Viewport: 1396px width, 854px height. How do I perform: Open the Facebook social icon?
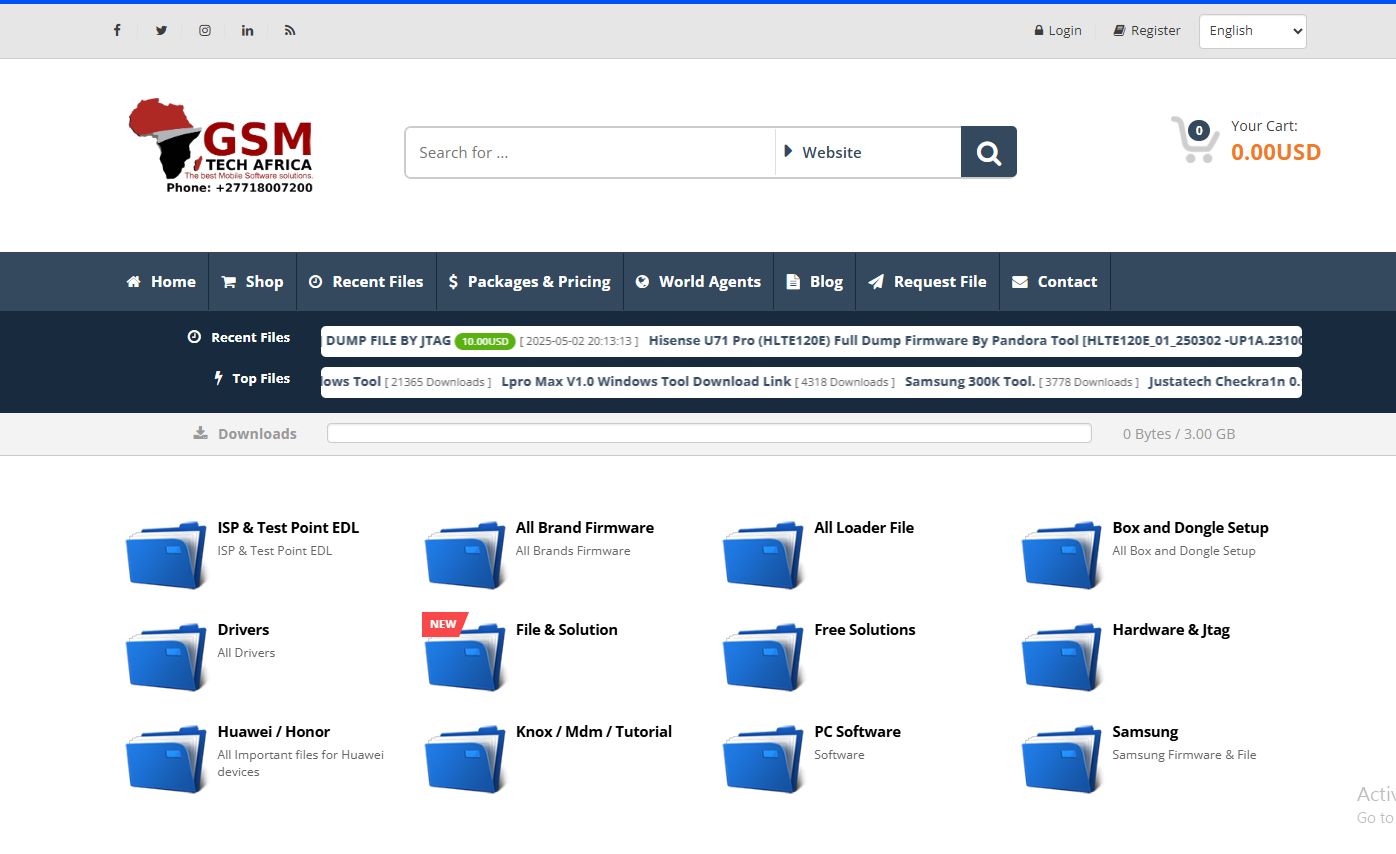117,30
